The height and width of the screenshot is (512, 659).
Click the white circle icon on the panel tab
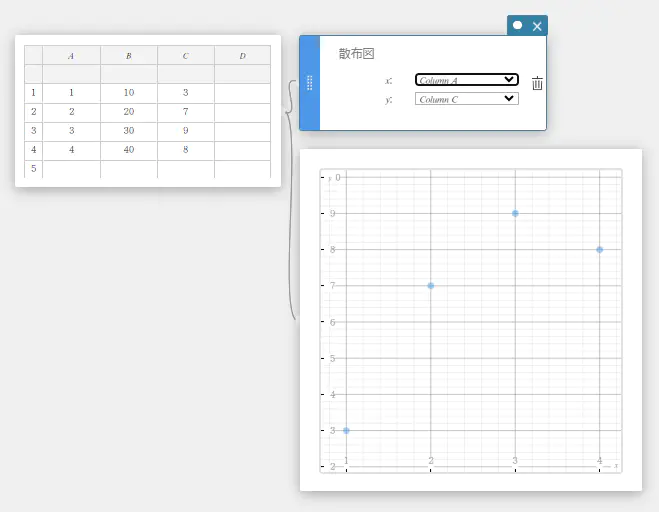point(517,26)
